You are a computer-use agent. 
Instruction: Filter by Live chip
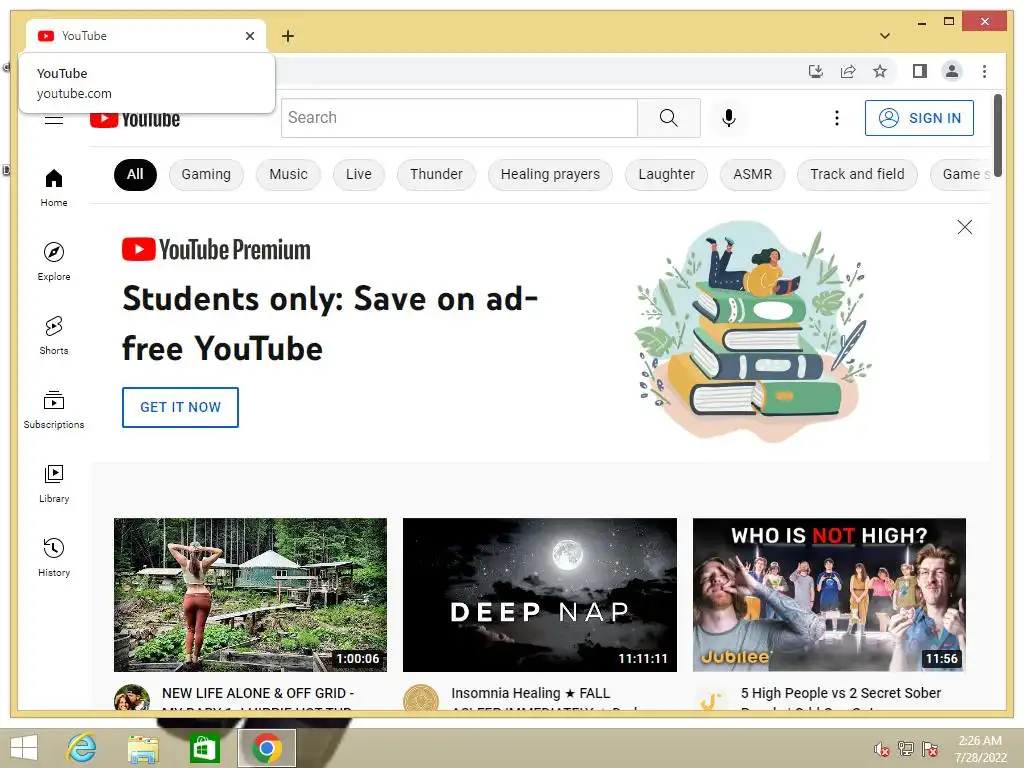(x=359, y=174)
